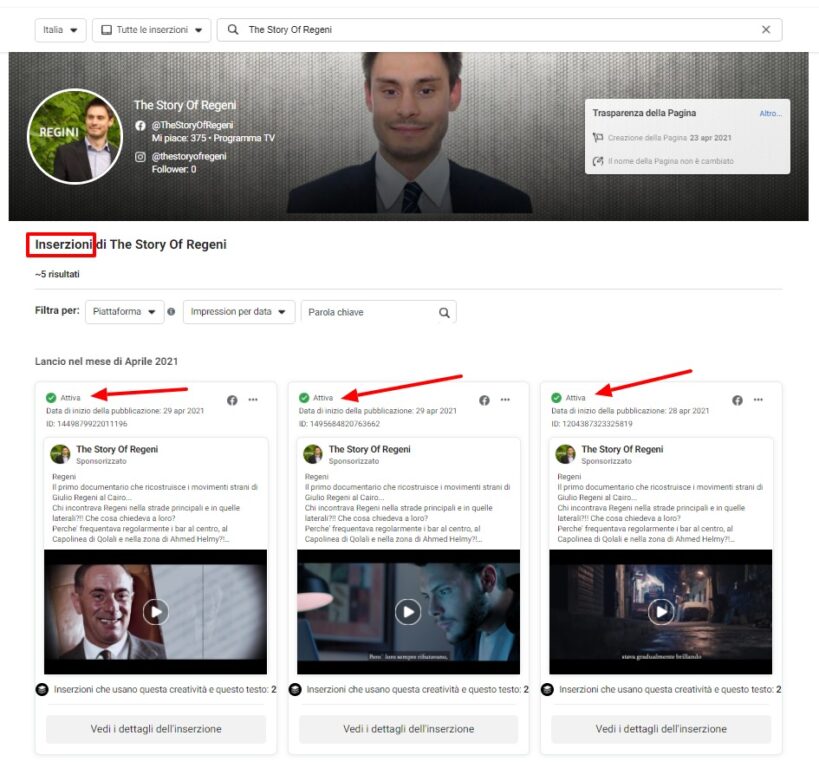Click the text 'ID: 1204387323325819'
The image size is (819, 768).
click(592, 424)
